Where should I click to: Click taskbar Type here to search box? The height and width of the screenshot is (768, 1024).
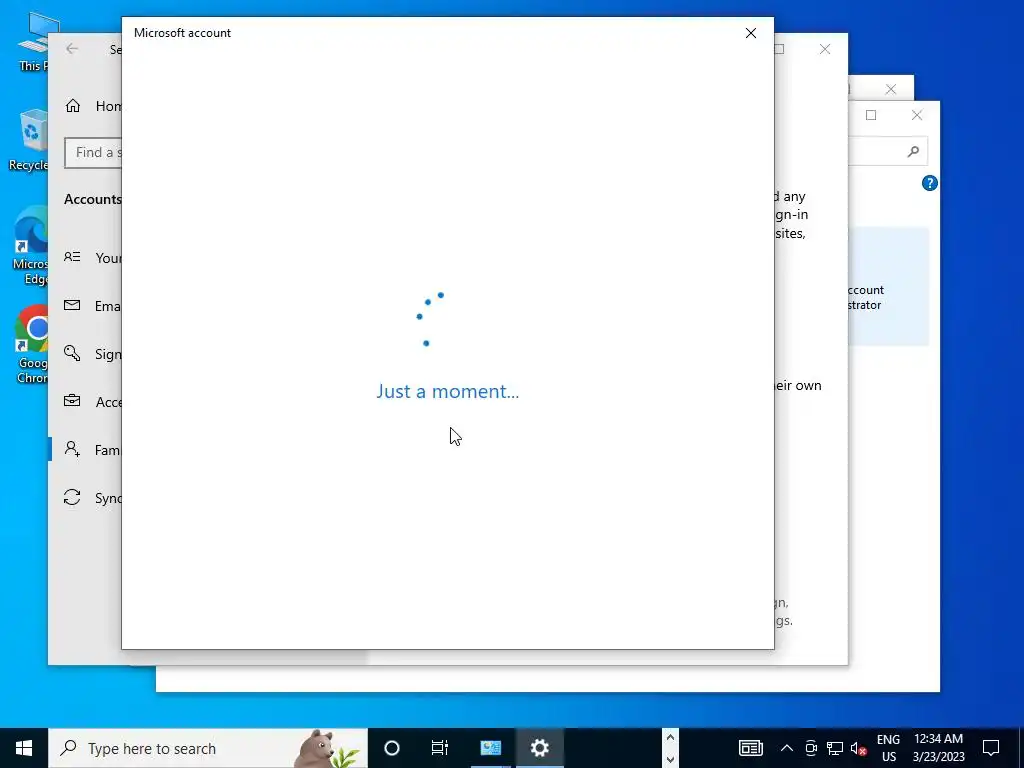(208, 748)
